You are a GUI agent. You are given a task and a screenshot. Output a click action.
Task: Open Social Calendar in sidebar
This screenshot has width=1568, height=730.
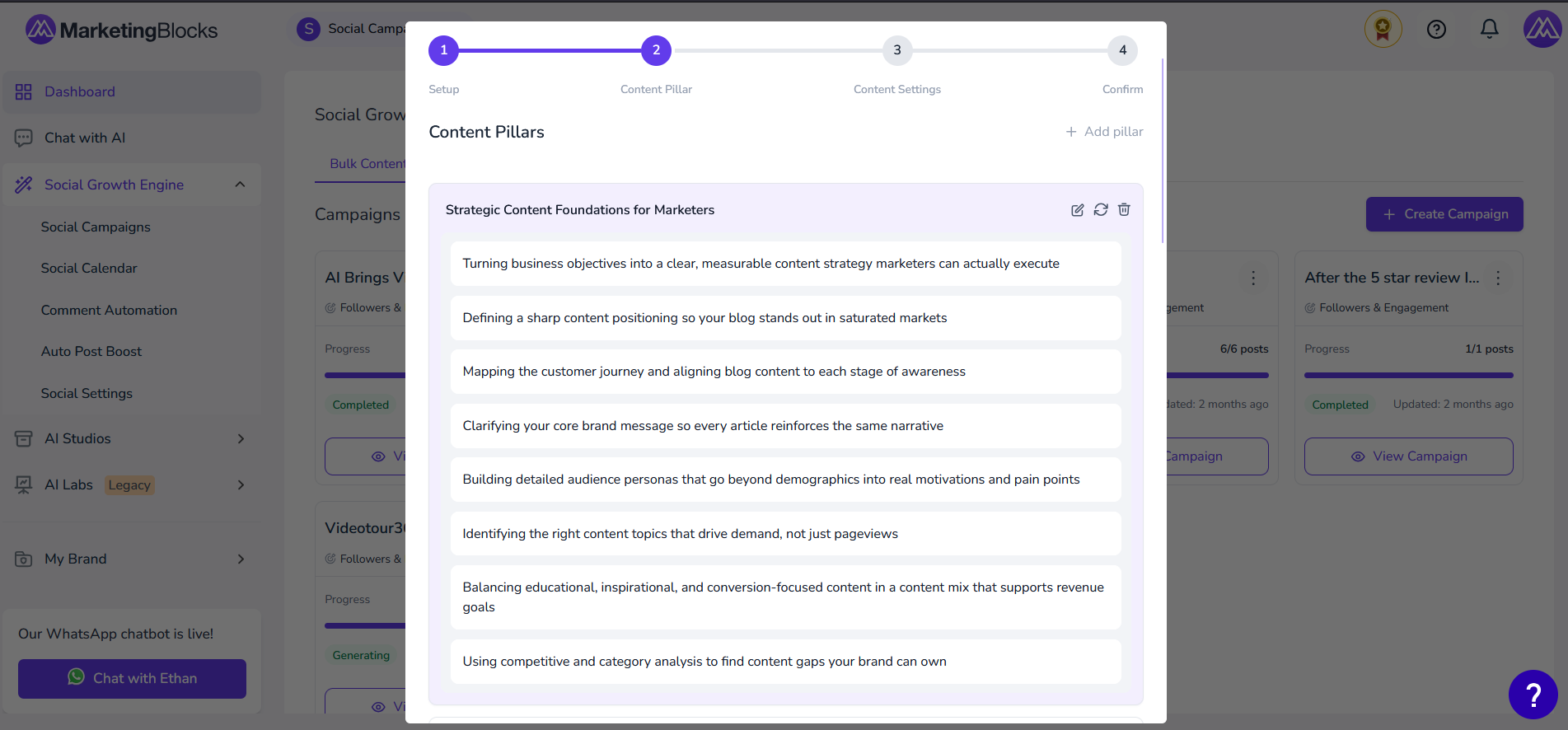coord(89,269)
